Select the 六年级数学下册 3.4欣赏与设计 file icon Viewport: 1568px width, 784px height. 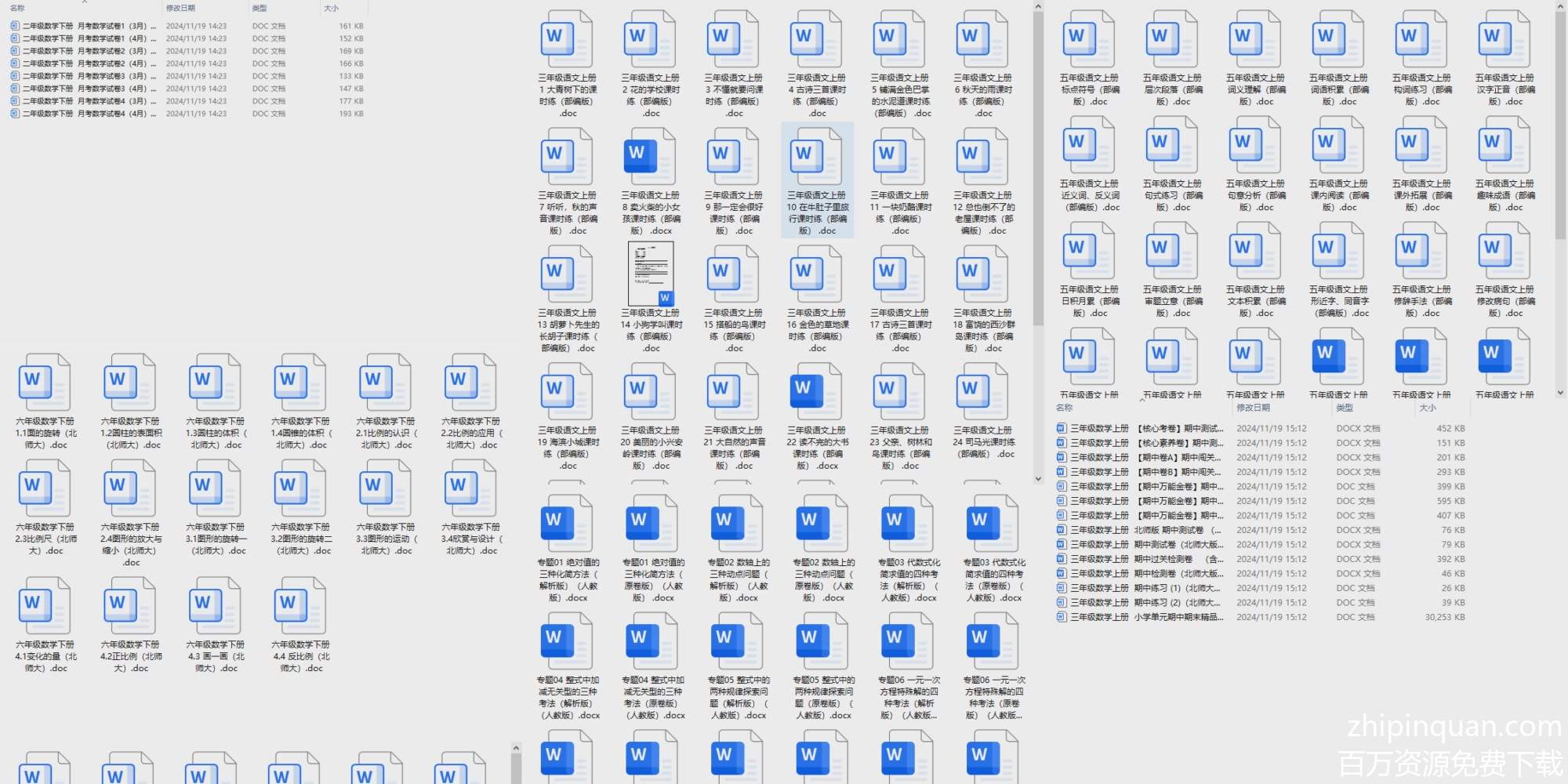point(470,488)
